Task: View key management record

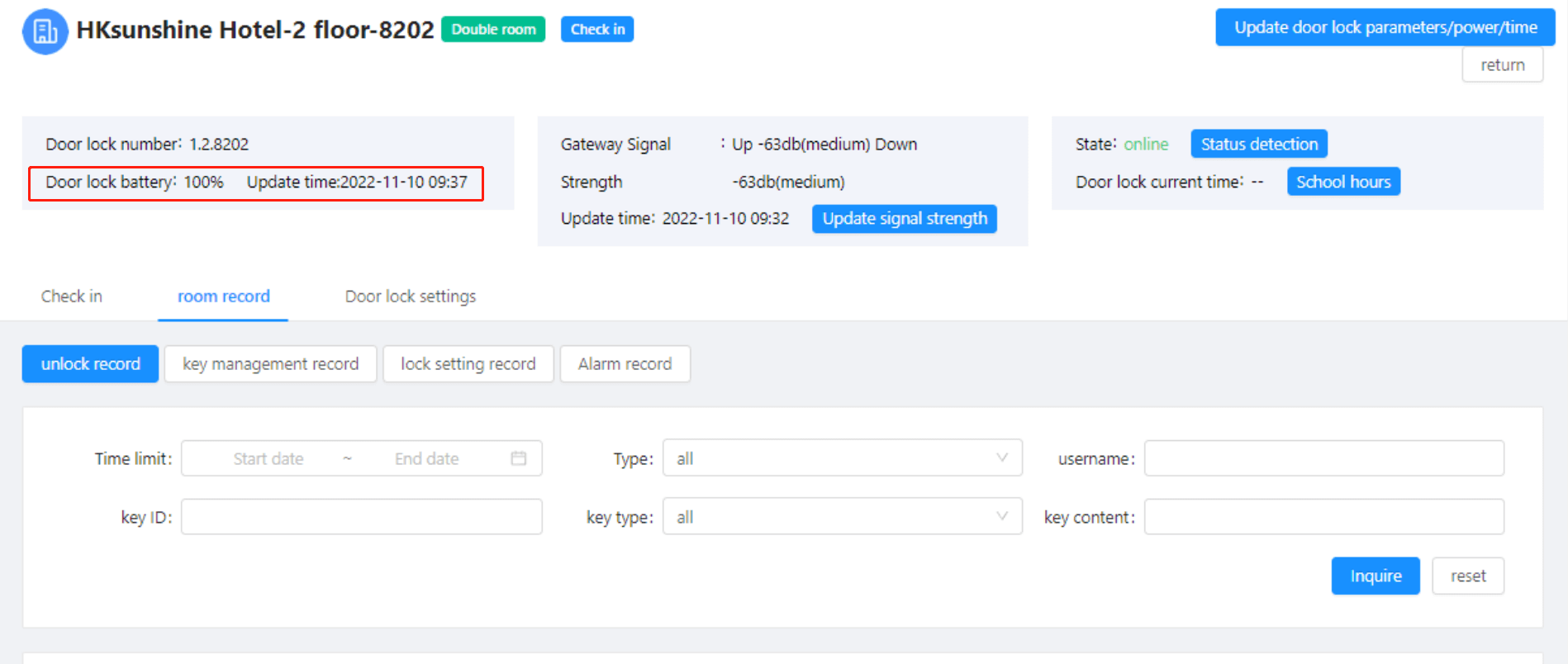Action: click(270, 364)
